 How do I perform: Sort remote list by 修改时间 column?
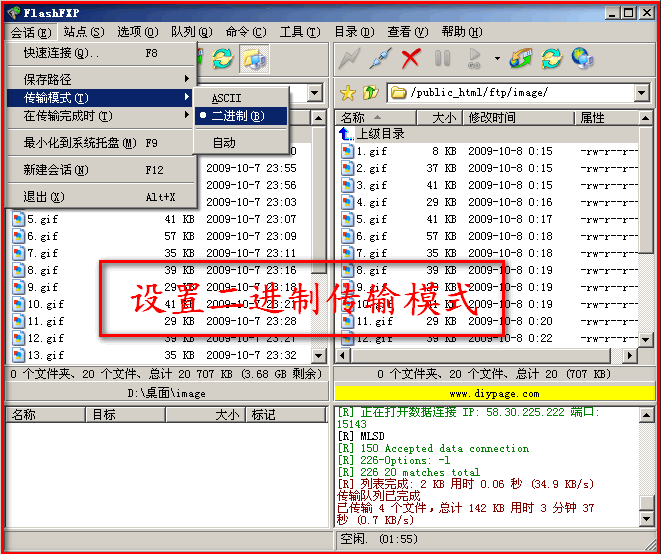pyautogui.click(x=519, y=118)
